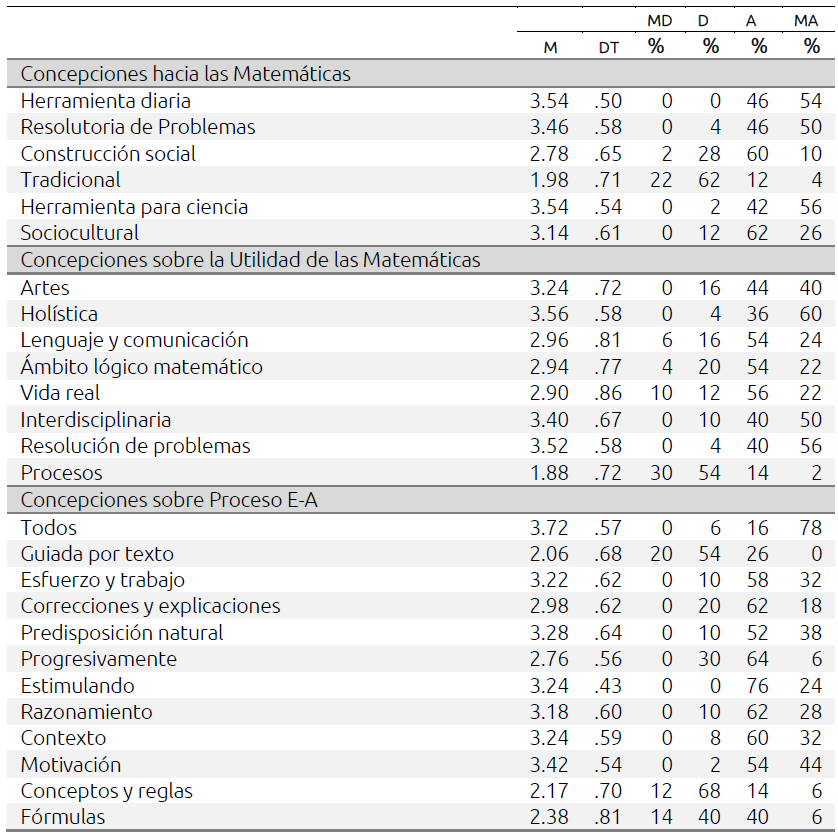Click the 'Conceptos y reglas' row label
Screen dimensions: 838x834
coord(107,791)
